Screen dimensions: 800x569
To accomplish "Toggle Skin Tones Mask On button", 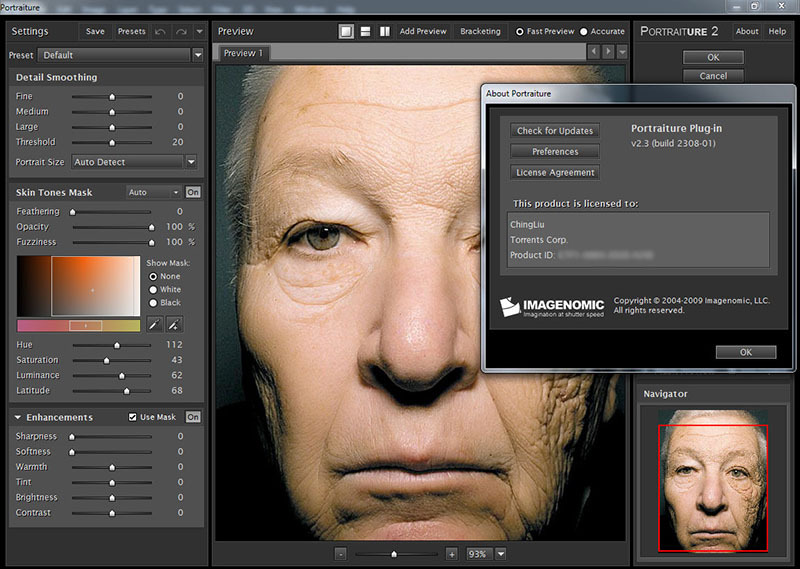I will 193,192.
